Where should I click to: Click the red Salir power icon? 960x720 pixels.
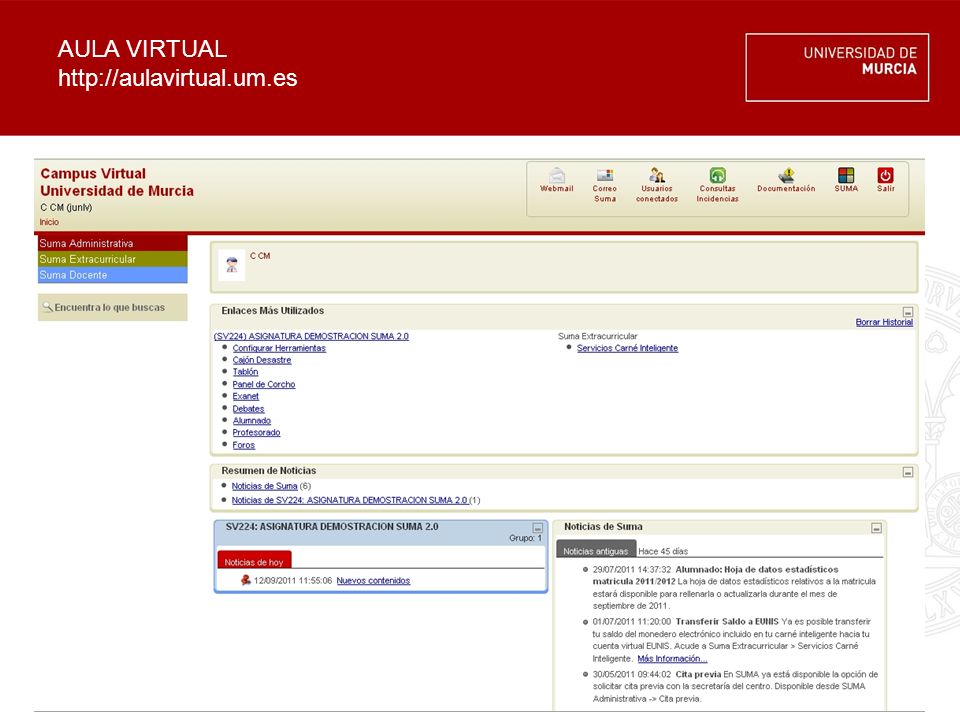[x=885, y=175]
